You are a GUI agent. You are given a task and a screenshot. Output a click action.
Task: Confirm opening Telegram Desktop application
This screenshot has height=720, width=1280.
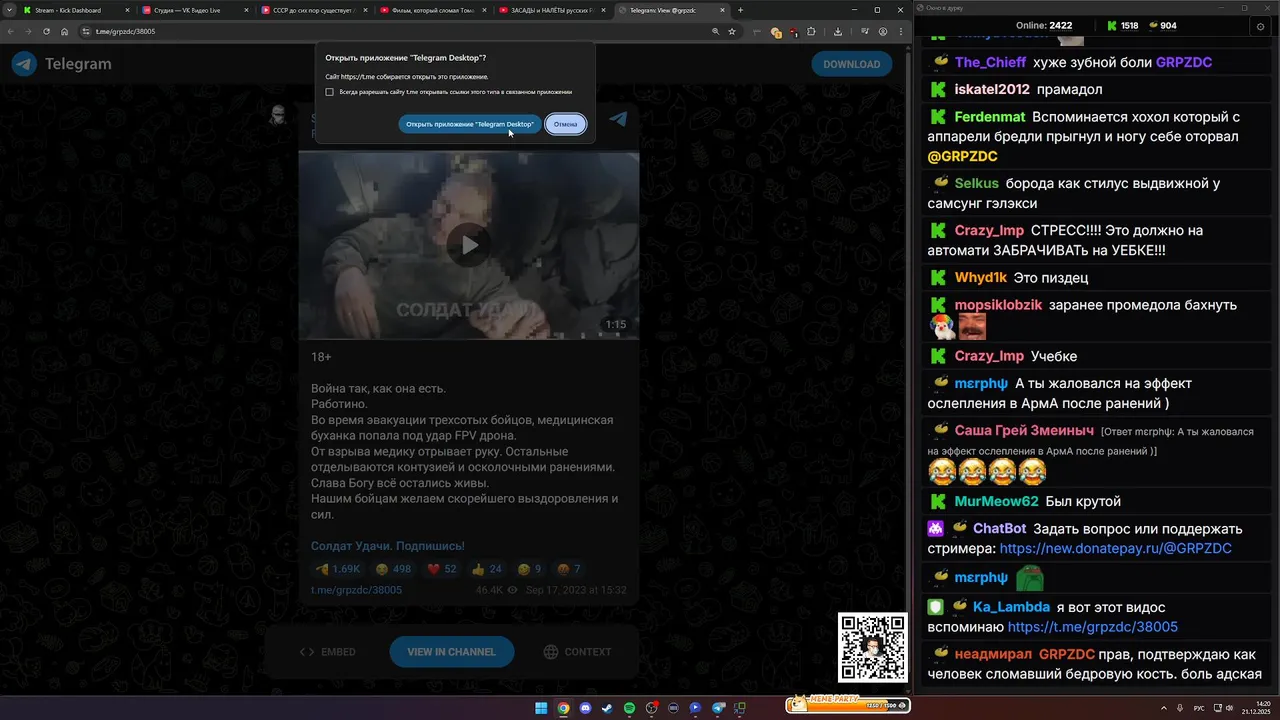point(469,124)
